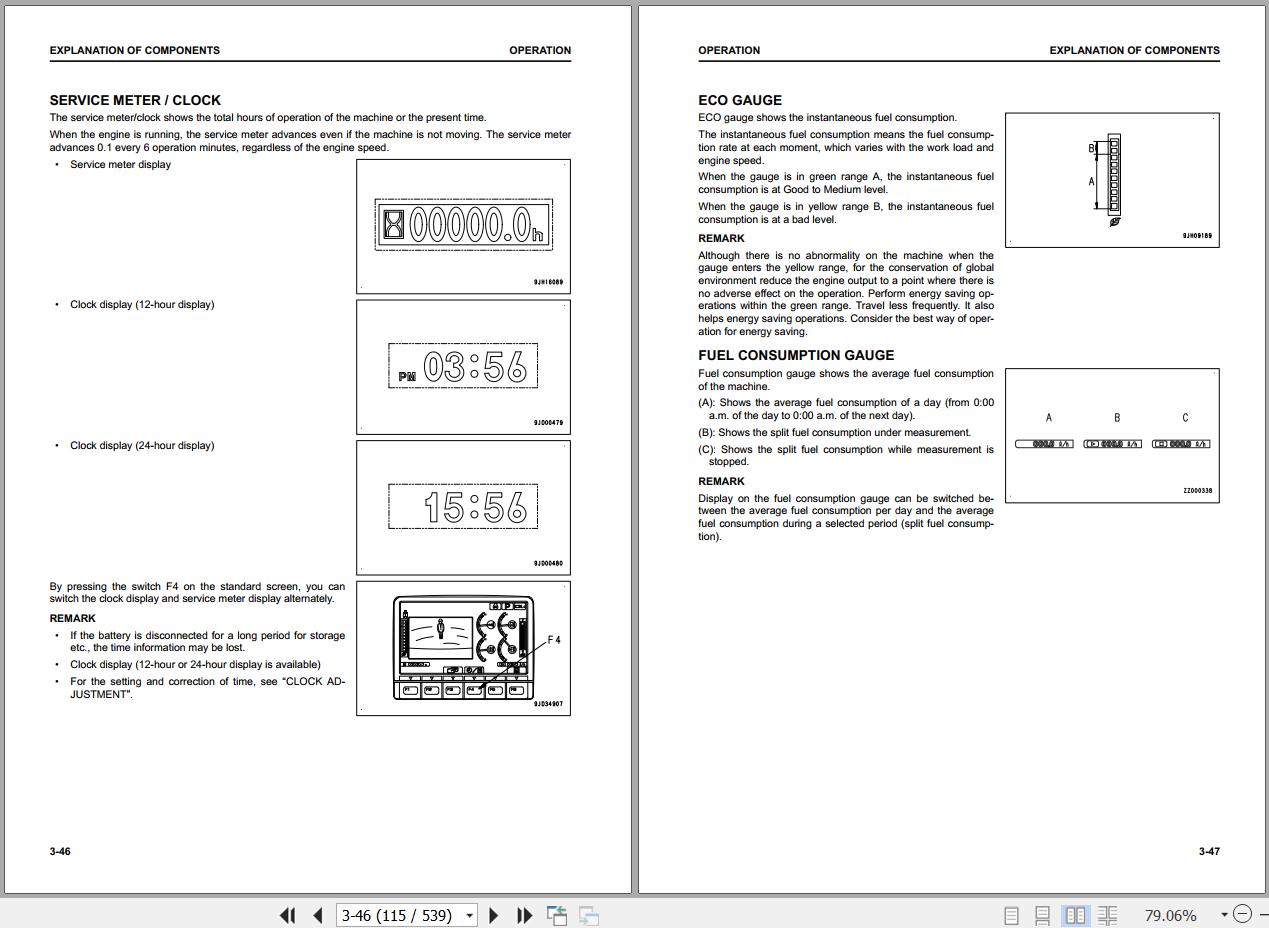This screenshot has width=1269, height=928.
Task: Click 'Clock display (24-hour display)' bullet text
Action: tap(142, 445)
